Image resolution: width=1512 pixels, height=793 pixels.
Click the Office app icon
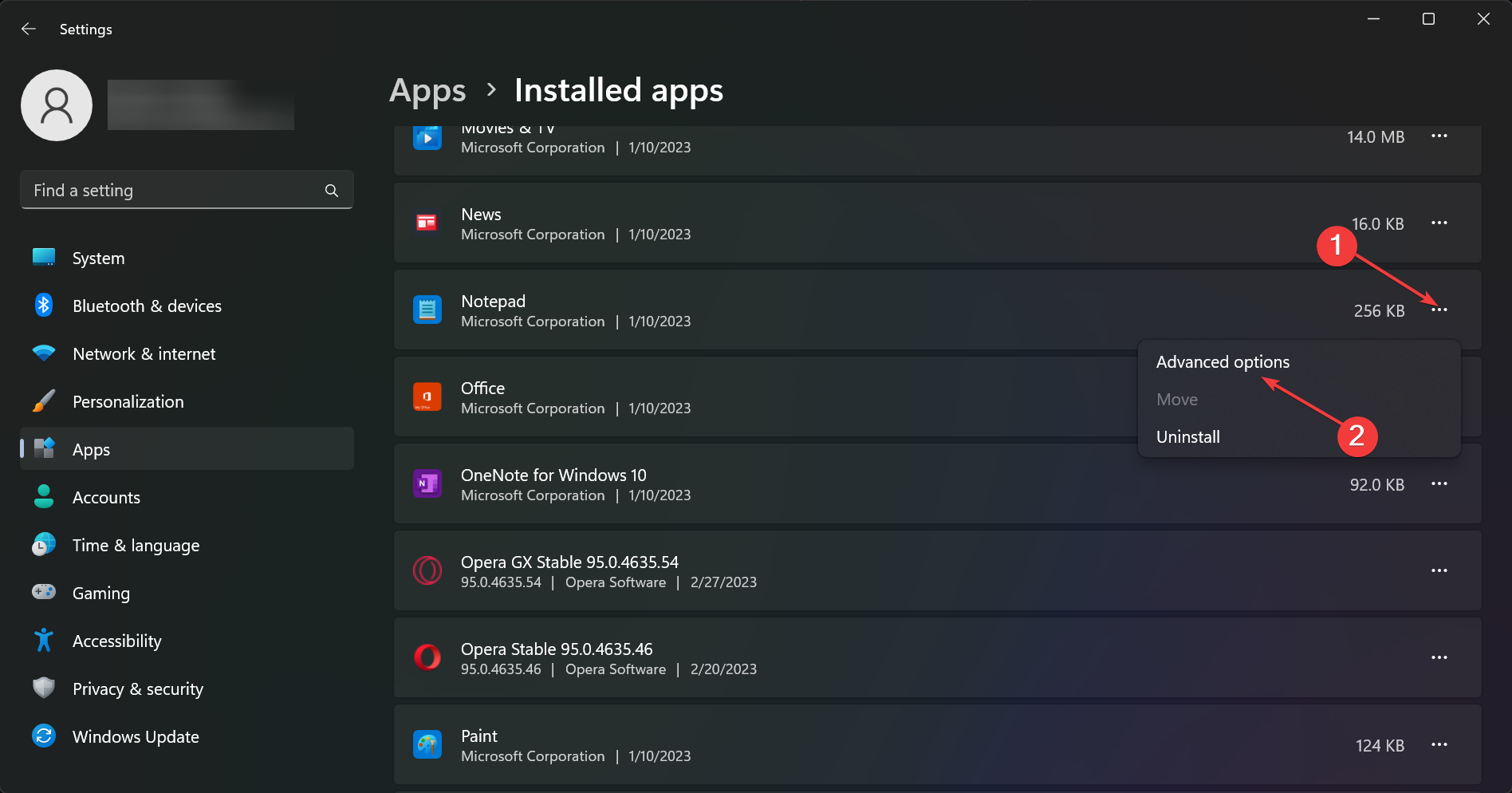pyautogui.click(x=427, y=396)
